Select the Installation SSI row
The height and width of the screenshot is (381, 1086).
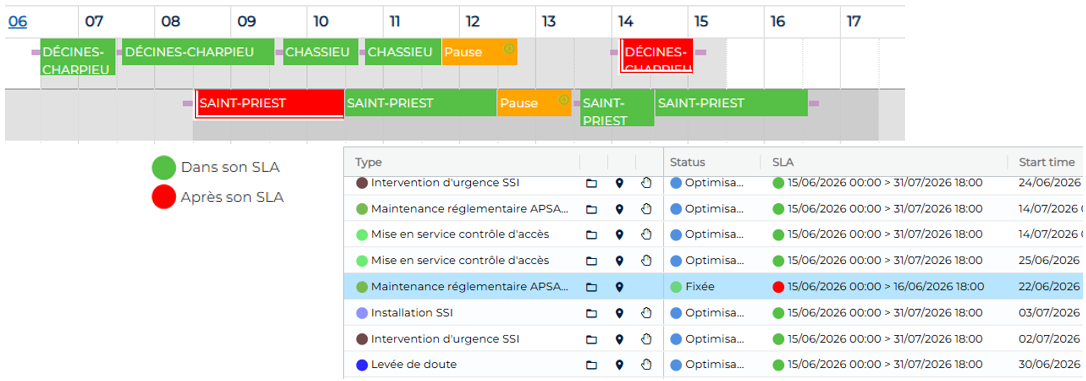[x=714, y=313]
